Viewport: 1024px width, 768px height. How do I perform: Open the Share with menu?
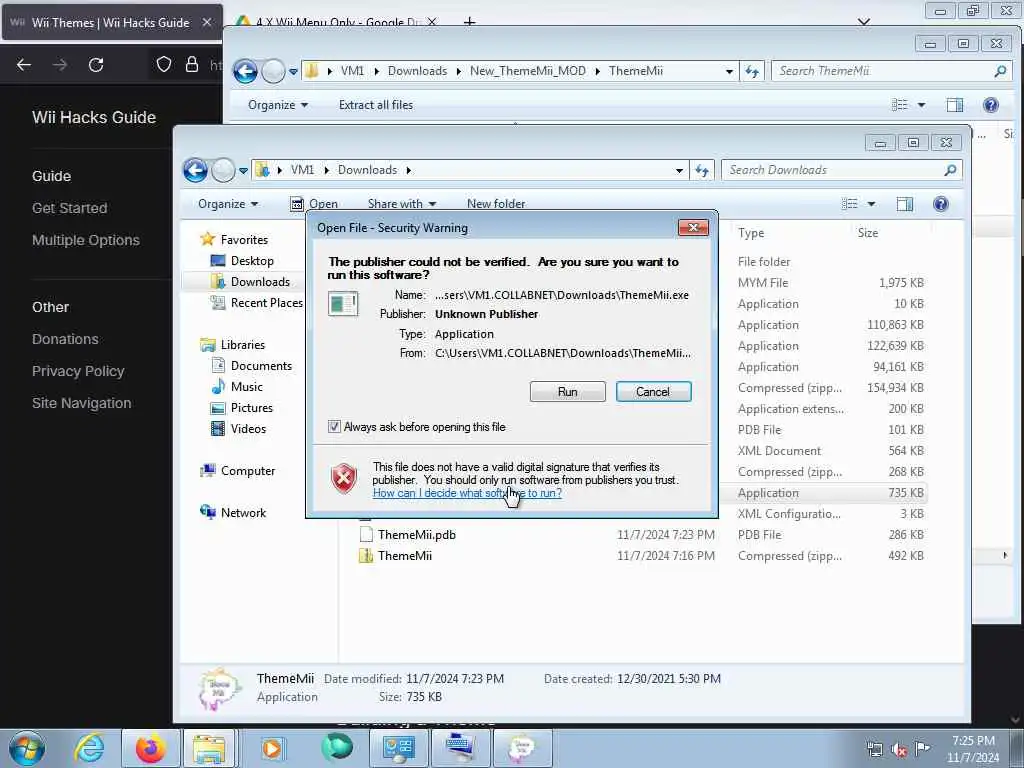[402, 204]
